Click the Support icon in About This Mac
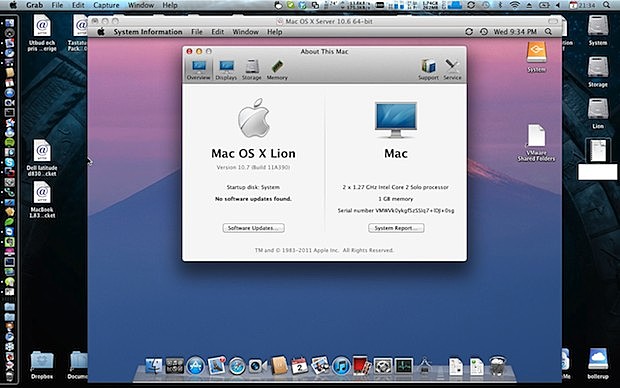The width and height of the screenshot is (620, 388). [x=428, y=70]
